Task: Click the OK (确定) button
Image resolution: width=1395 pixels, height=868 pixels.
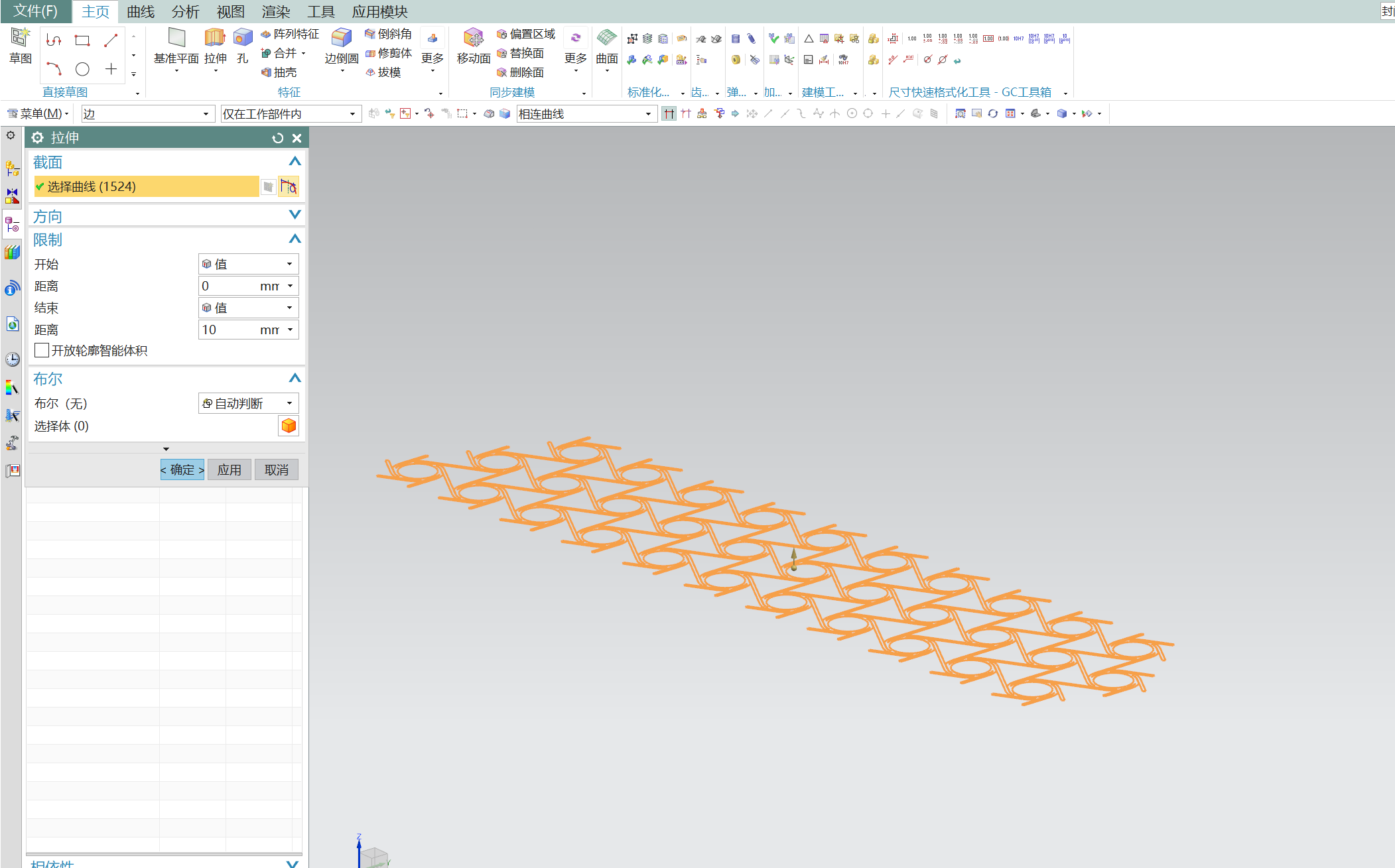Action: [182, 469]
